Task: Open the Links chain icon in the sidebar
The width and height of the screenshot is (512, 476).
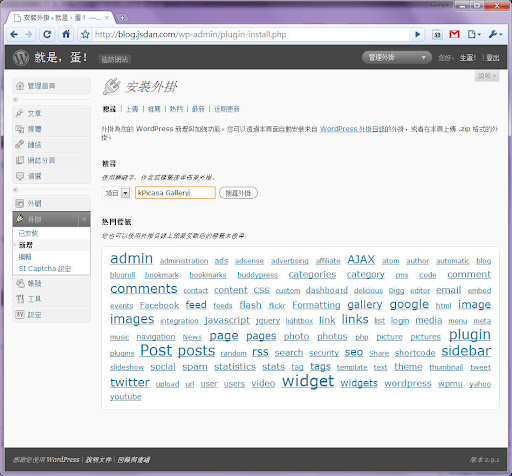Action: [x=19, y=144]
